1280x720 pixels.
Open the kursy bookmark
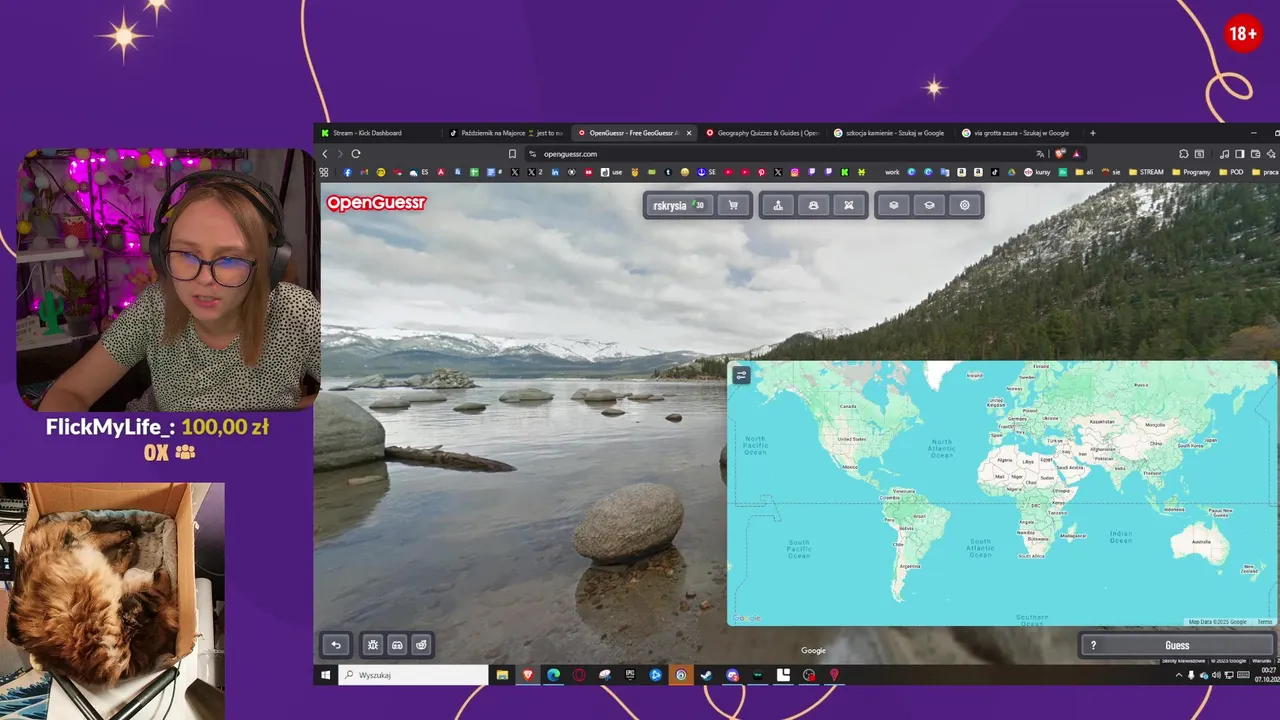(1037, 172)
